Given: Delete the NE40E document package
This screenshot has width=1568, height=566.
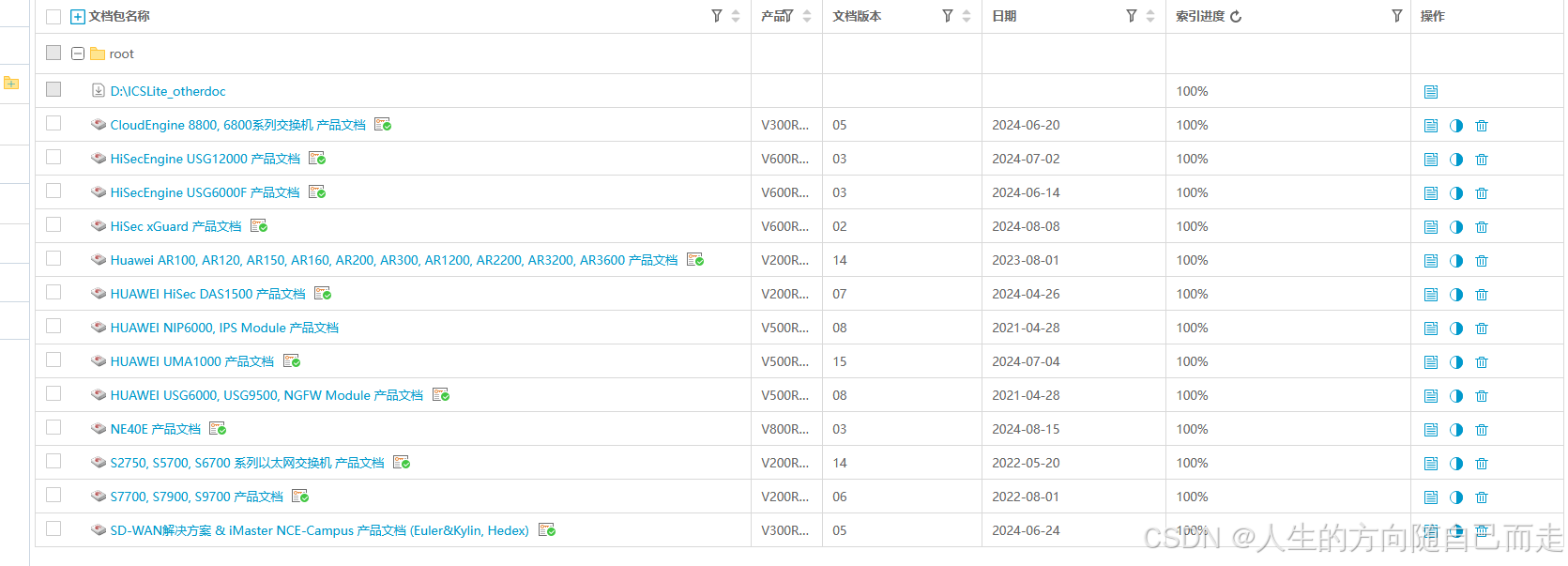Looking at the screenshot, I should (1482, 430).
